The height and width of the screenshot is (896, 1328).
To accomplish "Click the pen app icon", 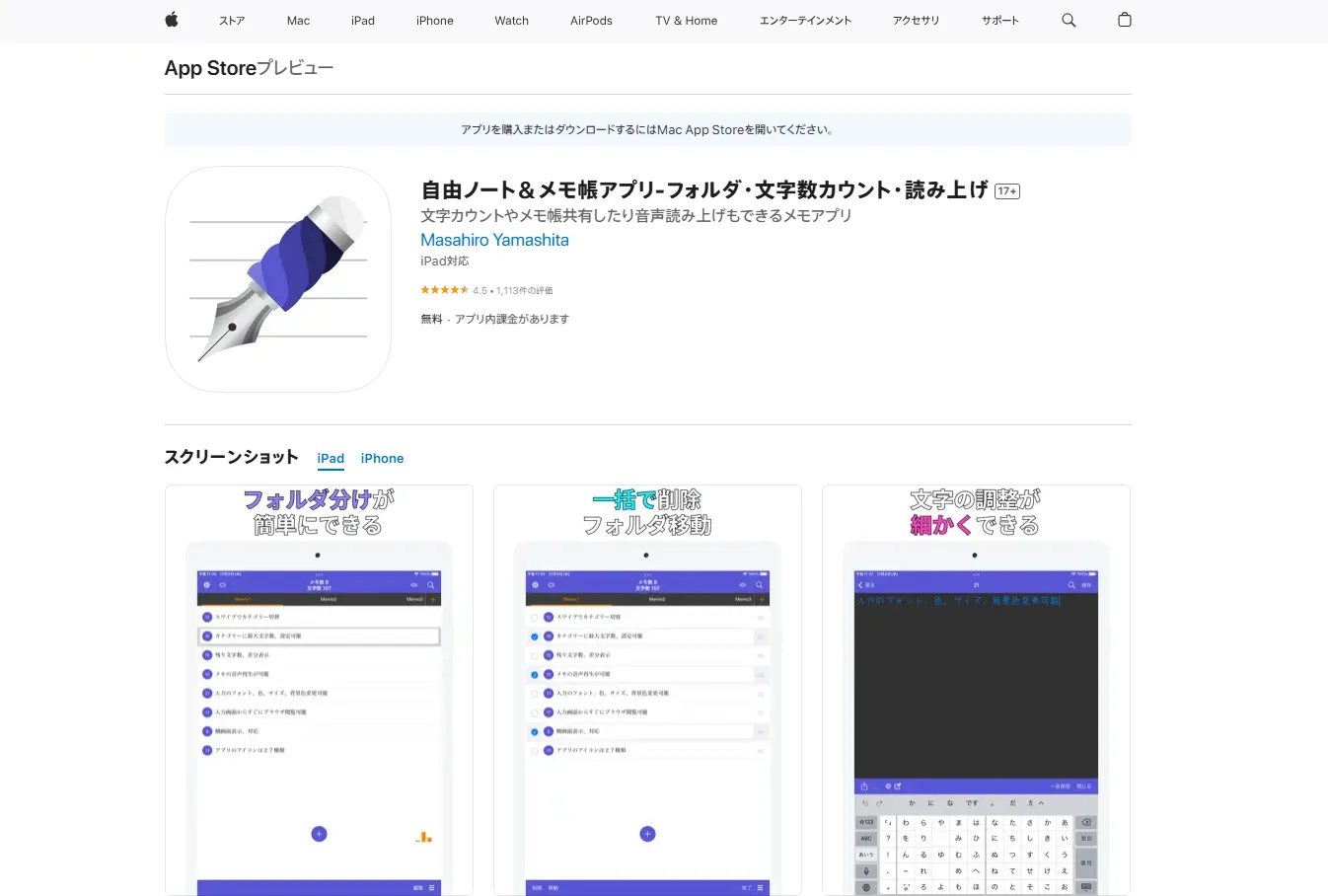I will pos(278,279).
